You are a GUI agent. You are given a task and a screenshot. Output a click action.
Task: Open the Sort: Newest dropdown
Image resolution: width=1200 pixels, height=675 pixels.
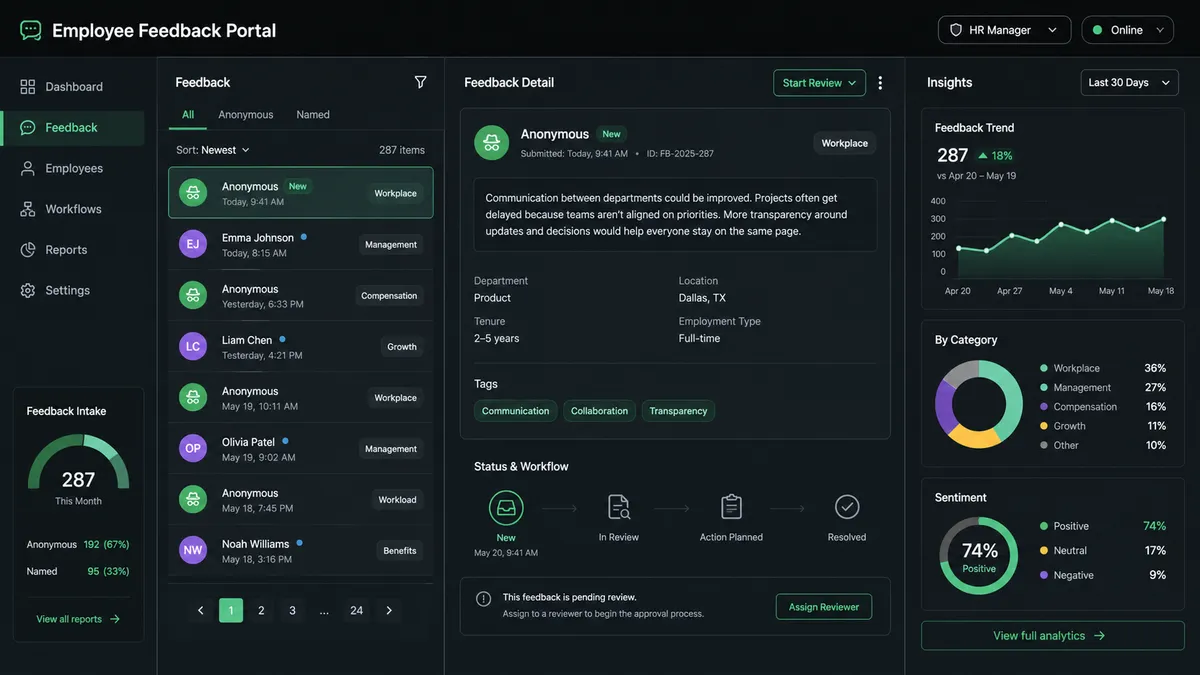[x=213, y=150]
